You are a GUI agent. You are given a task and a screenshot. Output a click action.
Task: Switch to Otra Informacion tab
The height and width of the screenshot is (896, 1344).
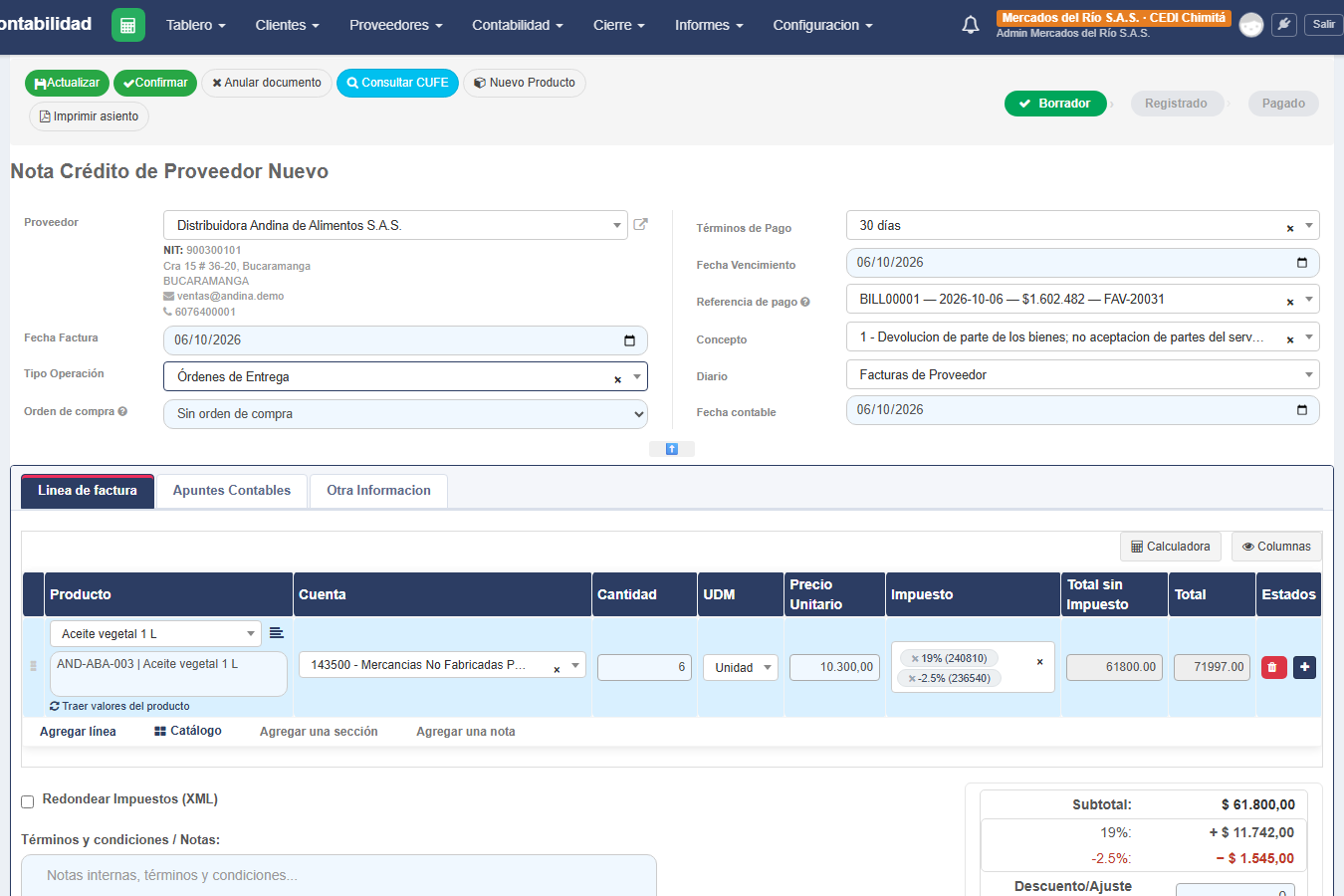[x=378, y=491]
